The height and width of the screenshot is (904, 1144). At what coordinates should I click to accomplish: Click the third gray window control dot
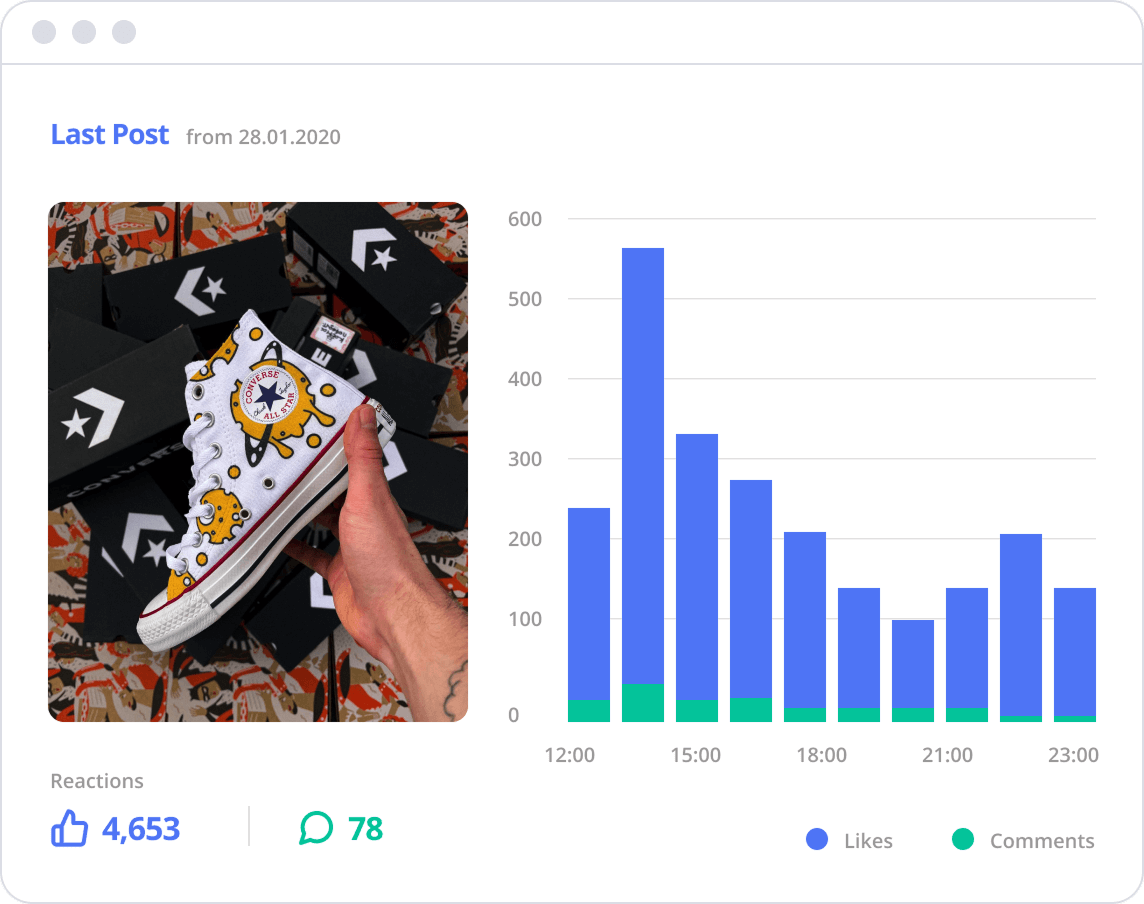pos(124,32)
